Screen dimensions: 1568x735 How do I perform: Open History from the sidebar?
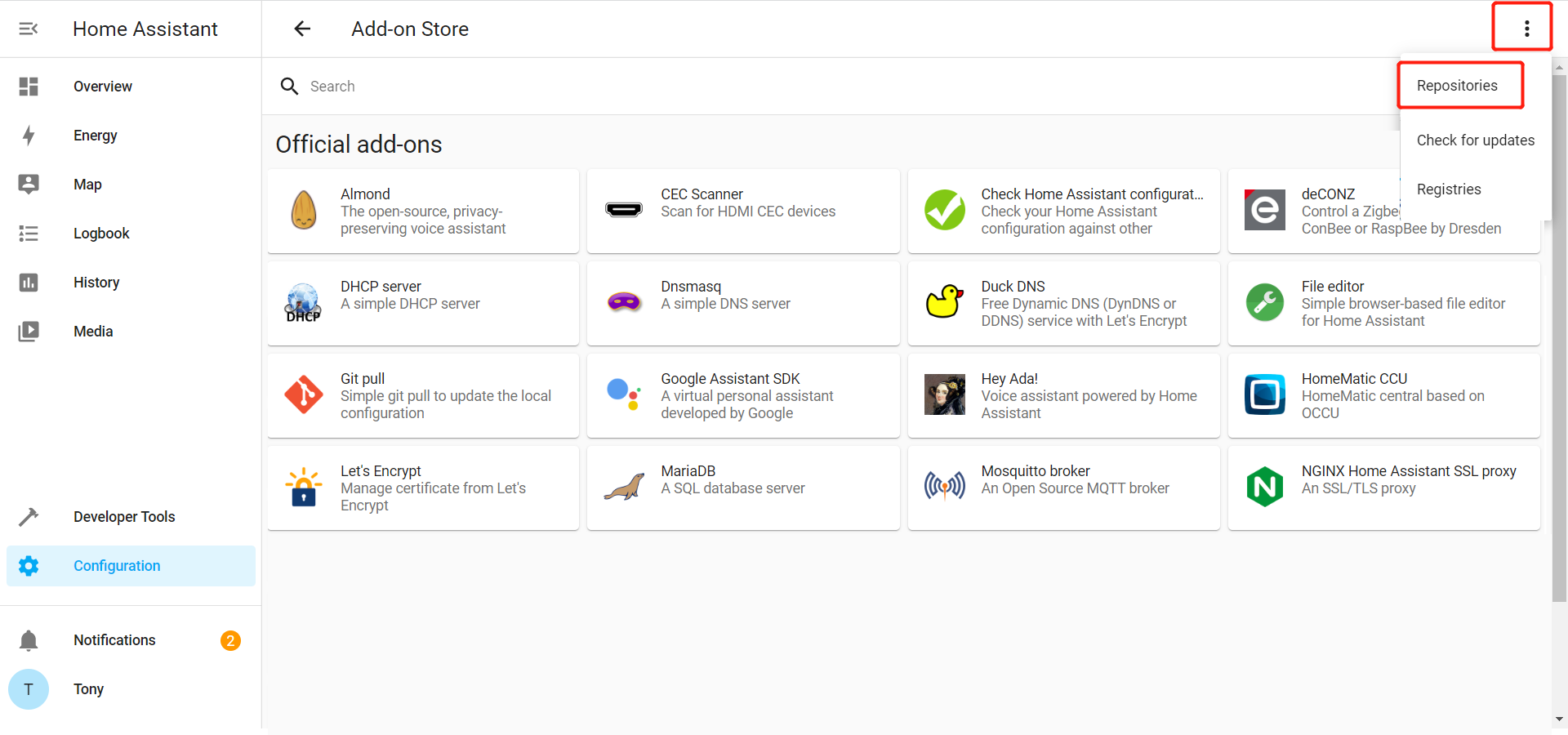pos(131,282)
